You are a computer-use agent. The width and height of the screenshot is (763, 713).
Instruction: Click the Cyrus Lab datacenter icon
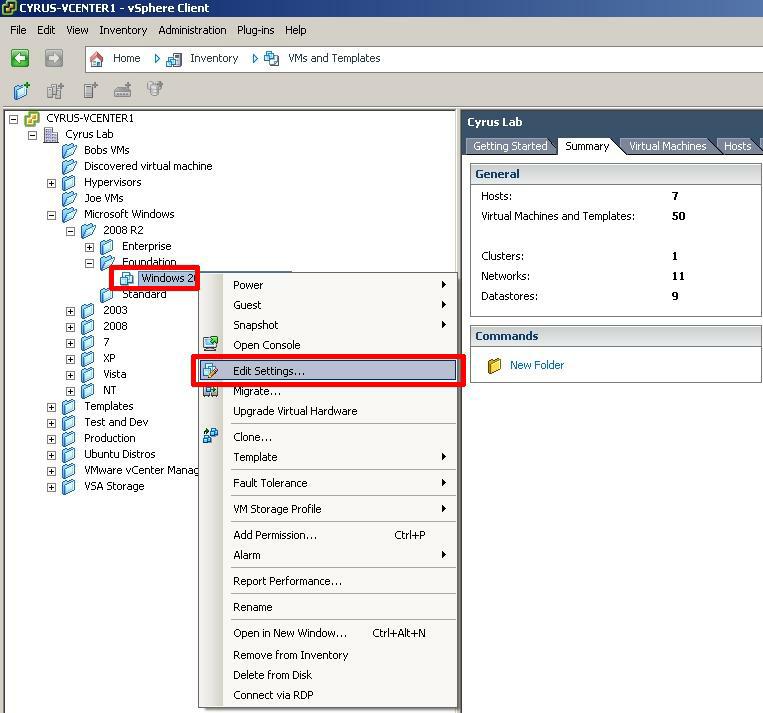(x=51, y=134)
